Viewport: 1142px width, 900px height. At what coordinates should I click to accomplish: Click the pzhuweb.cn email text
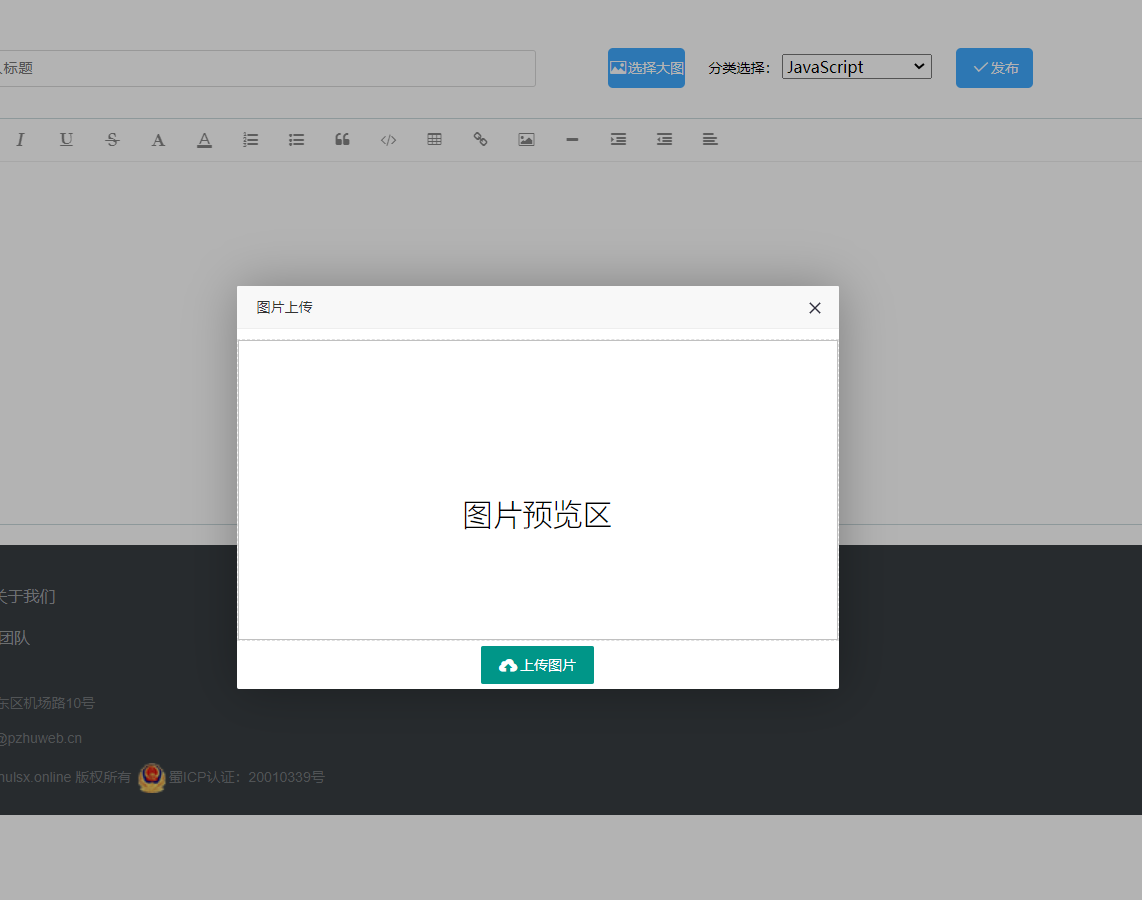[41, 738]
